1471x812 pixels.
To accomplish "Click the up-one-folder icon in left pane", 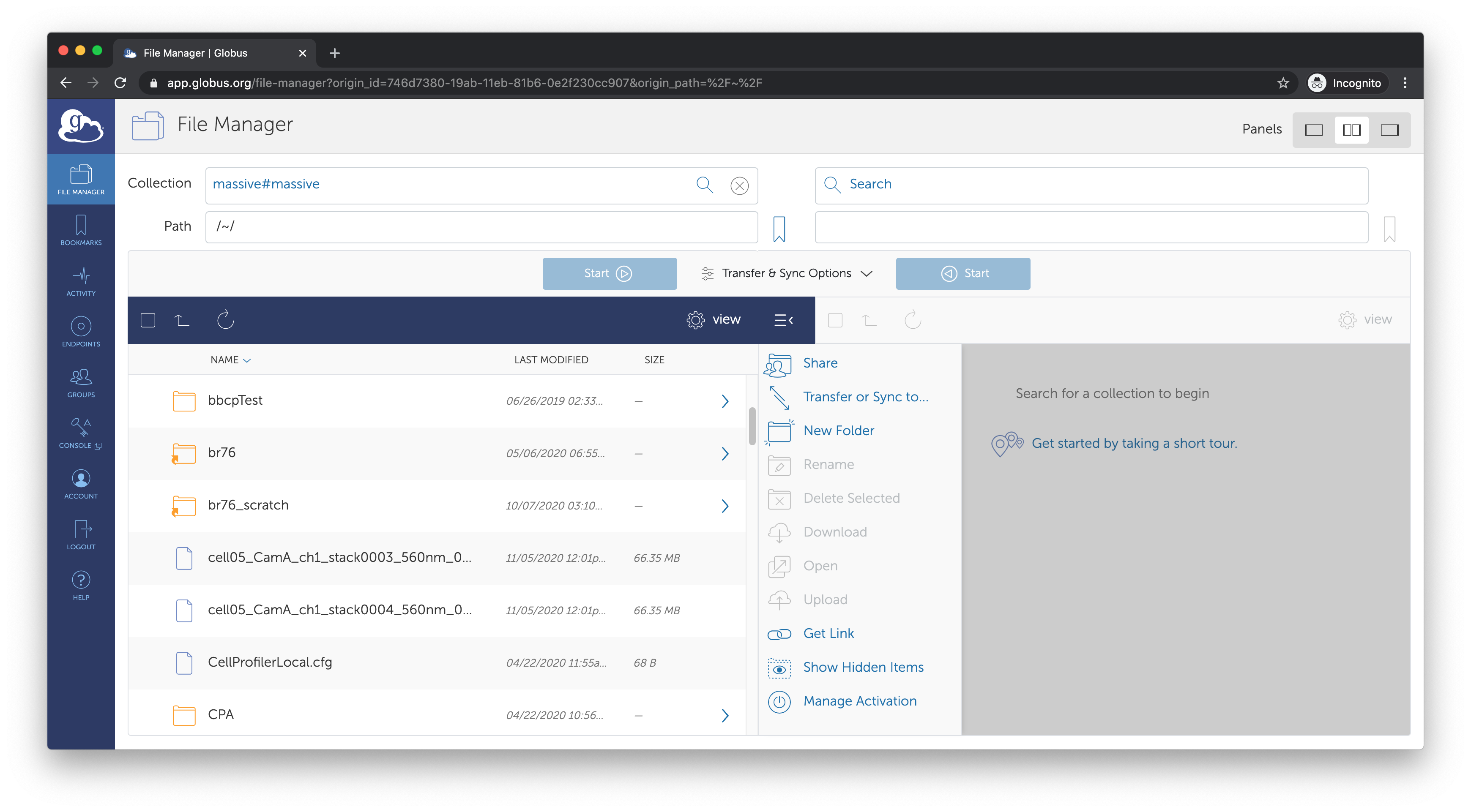I will 182,320.
